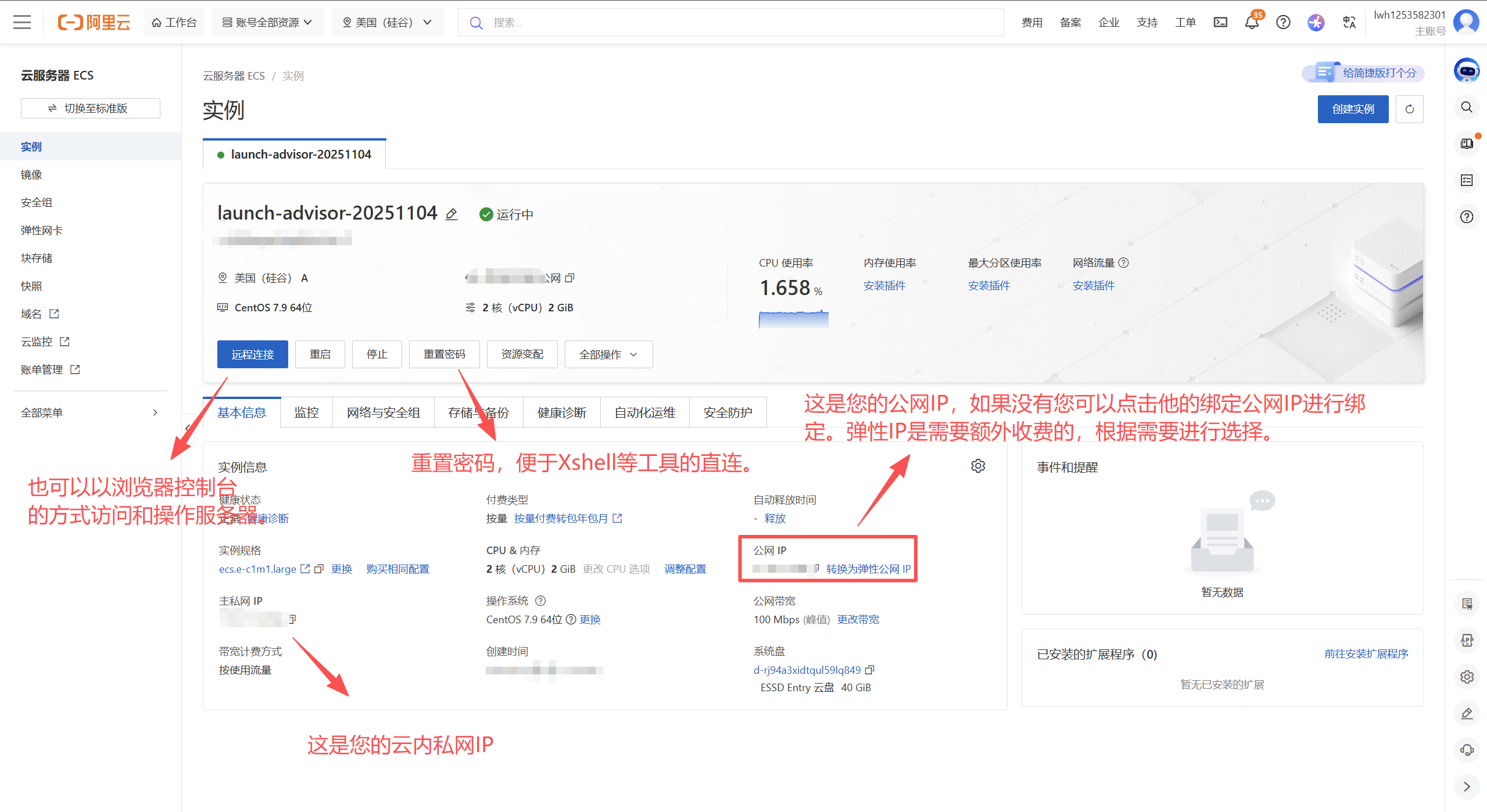Switch to the 监控 tab
The width and height of the screenshot is (1487, 812).
point(306,412)
